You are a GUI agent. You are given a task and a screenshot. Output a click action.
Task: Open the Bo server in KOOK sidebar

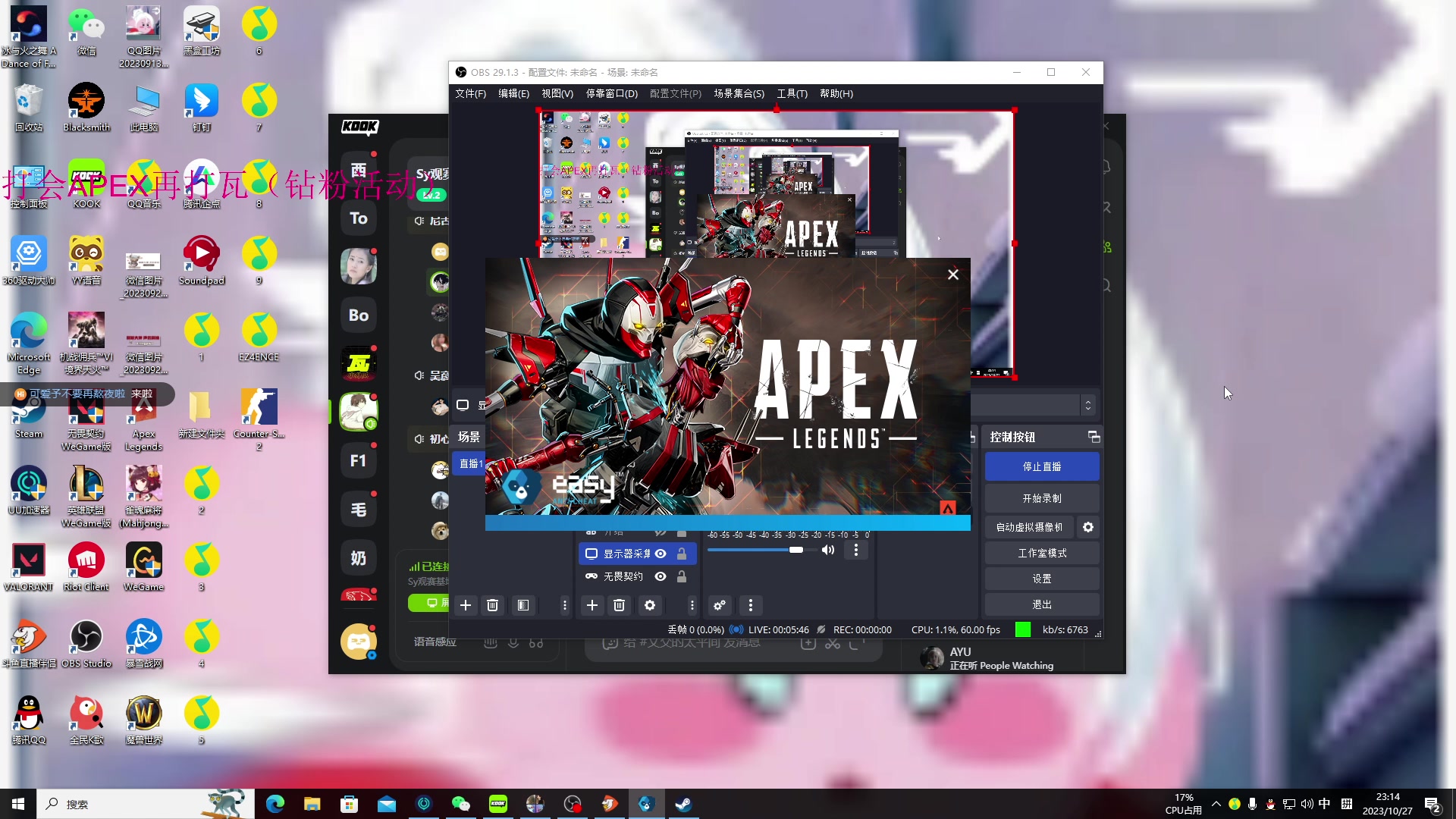coord(359,315)
